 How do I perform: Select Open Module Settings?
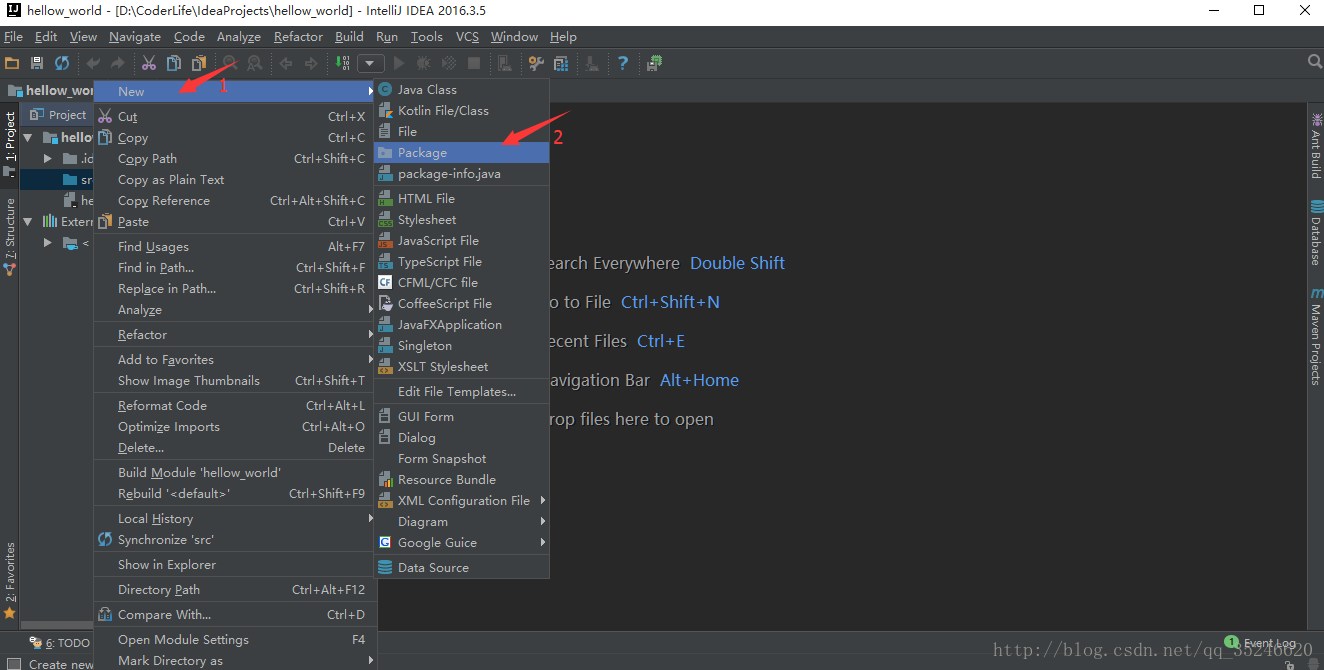[x=236, y=640]
